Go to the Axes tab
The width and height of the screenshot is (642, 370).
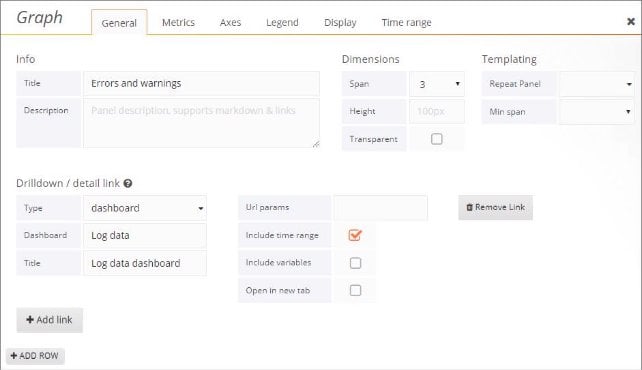pyautogui.click(x=230, y=23)
